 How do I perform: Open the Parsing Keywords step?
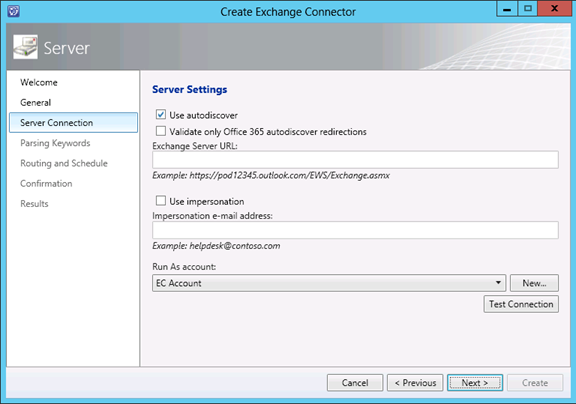[55, 143]
